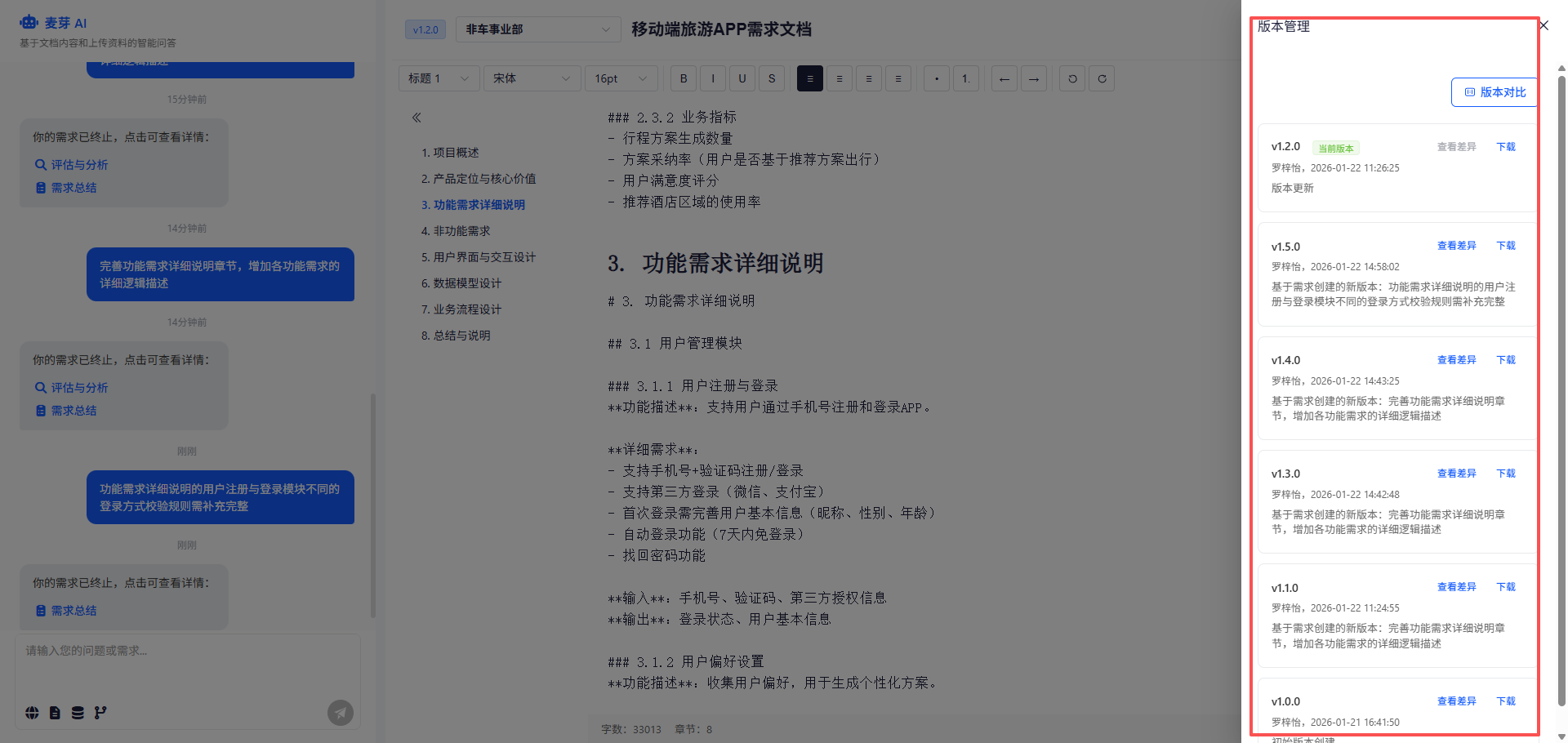
Task: Click the 版本对比 button
Action: click(1494, 92)
